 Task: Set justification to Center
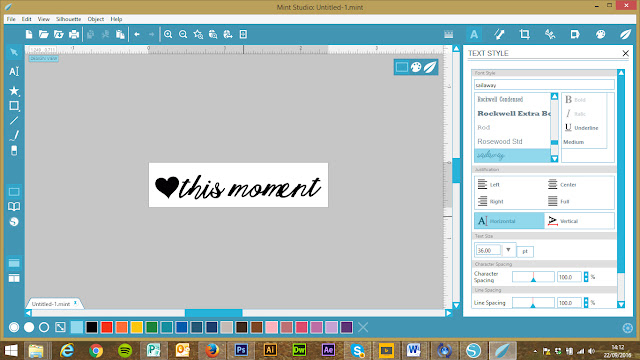(562, 184)
